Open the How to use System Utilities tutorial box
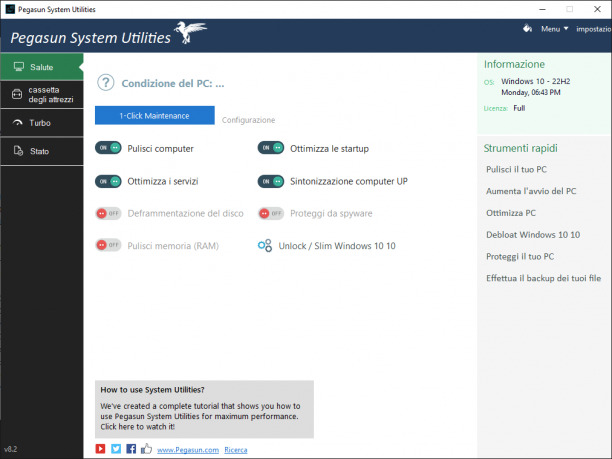Viewport: 612px width, 459px height. 204,409
